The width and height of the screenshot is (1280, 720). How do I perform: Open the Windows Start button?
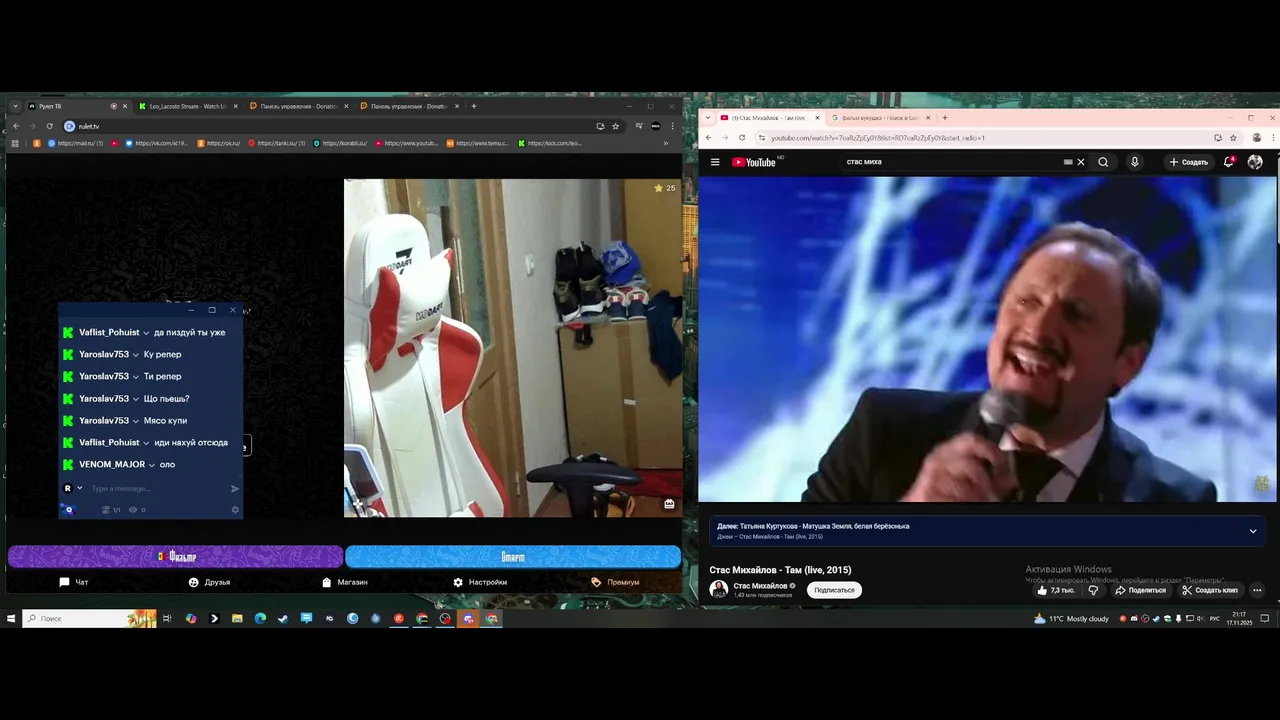[x=11, y=619]
